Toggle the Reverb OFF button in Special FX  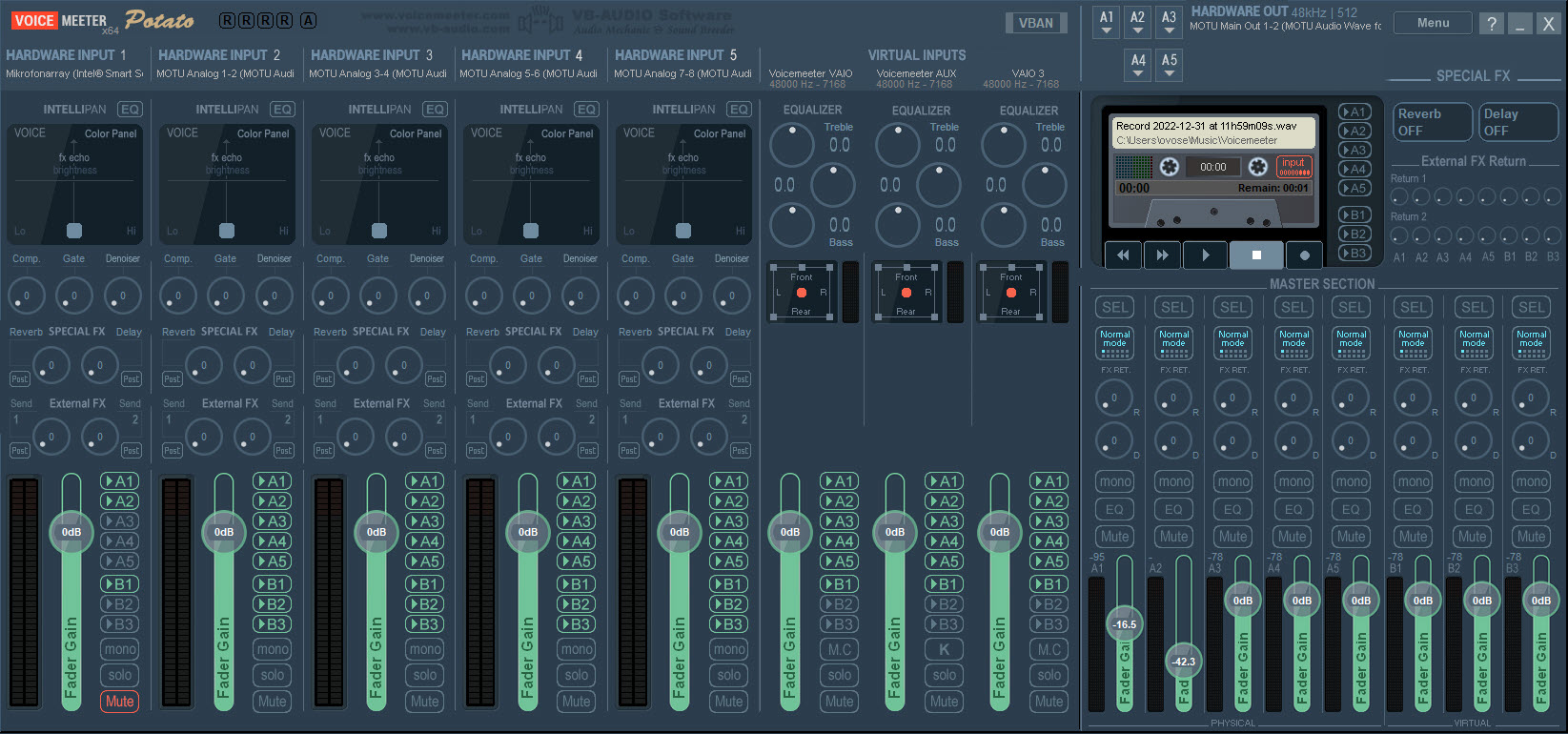(x=1432, y=122)
